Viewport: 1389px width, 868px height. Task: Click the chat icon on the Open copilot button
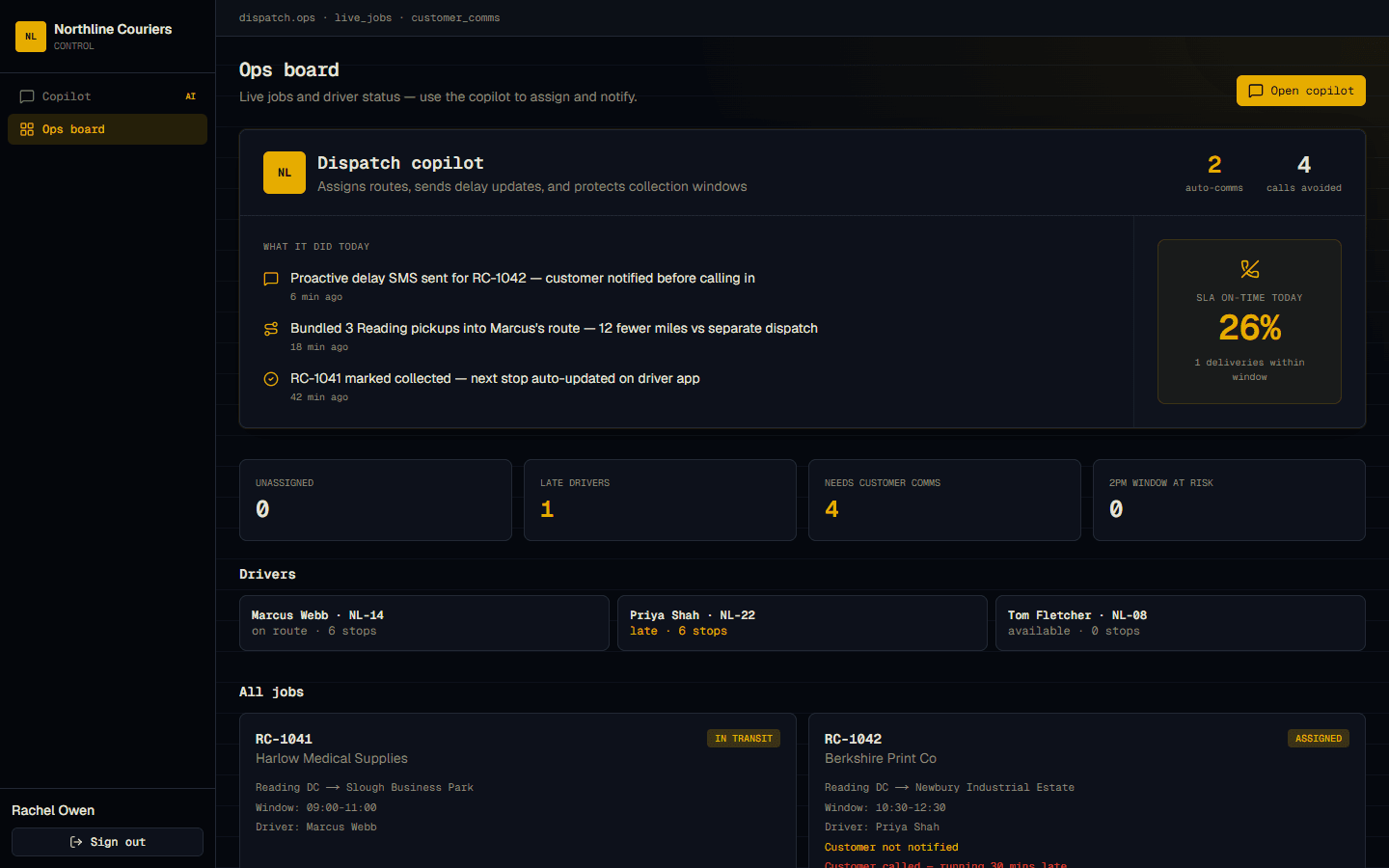coord(1256,91)
